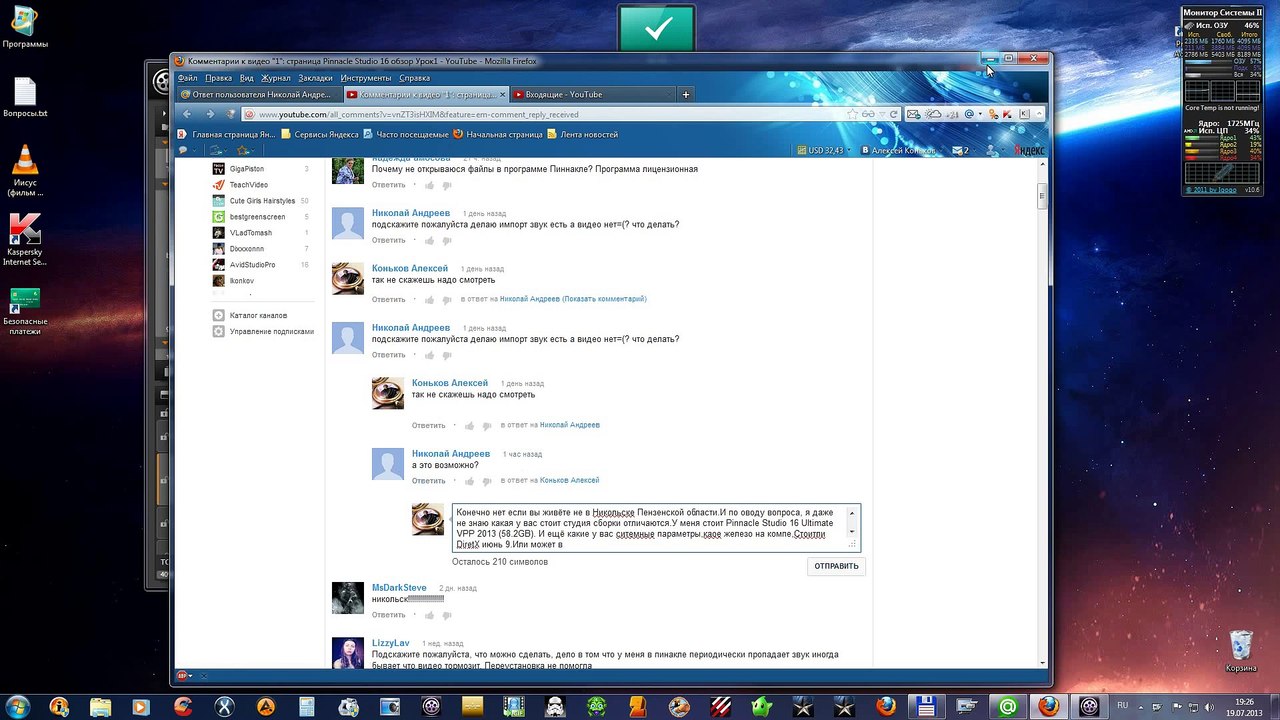Open the Инструменты menu
The height and width of the screenshot is (720, 1280).
[365, 78]
